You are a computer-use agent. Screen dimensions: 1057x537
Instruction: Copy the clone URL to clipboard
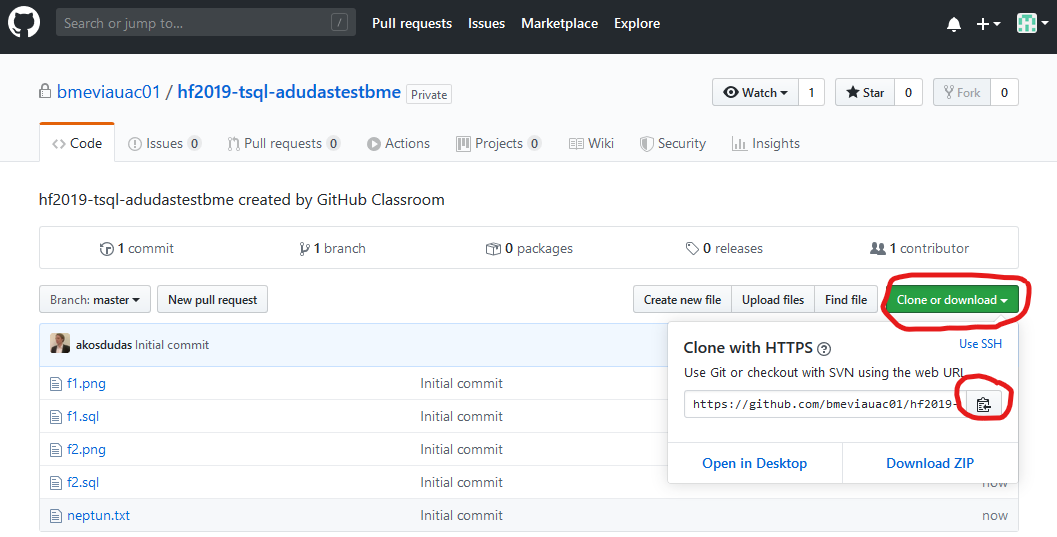983,404
